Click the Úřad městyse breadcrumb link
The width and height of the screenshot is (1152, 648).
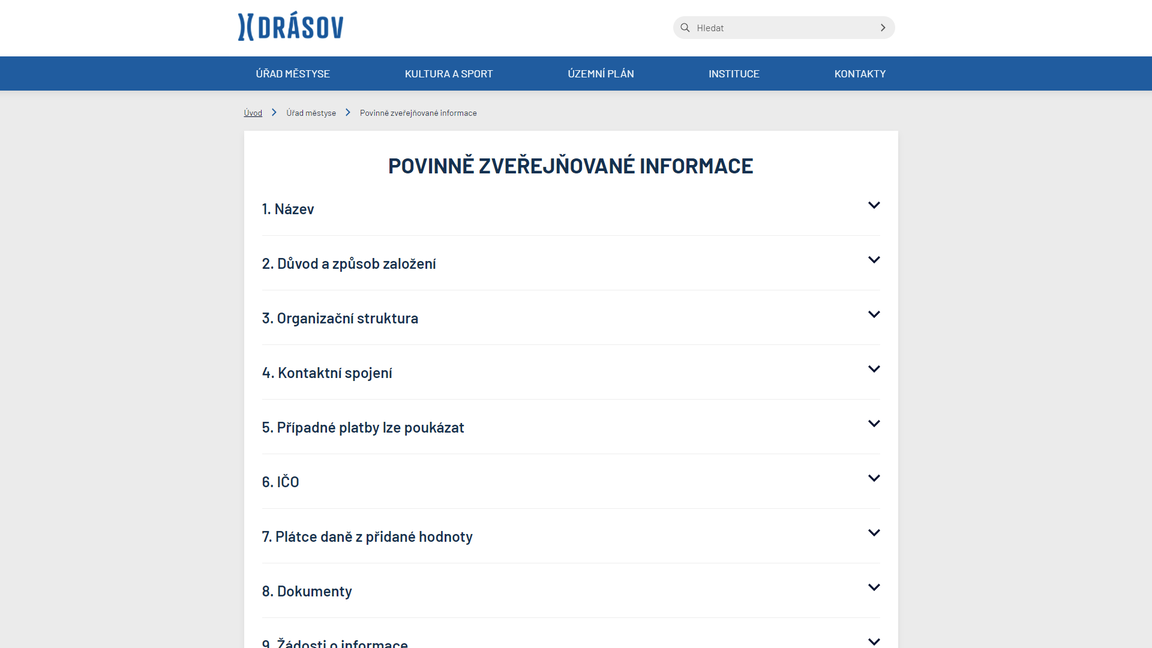click(x=311, y=112)
